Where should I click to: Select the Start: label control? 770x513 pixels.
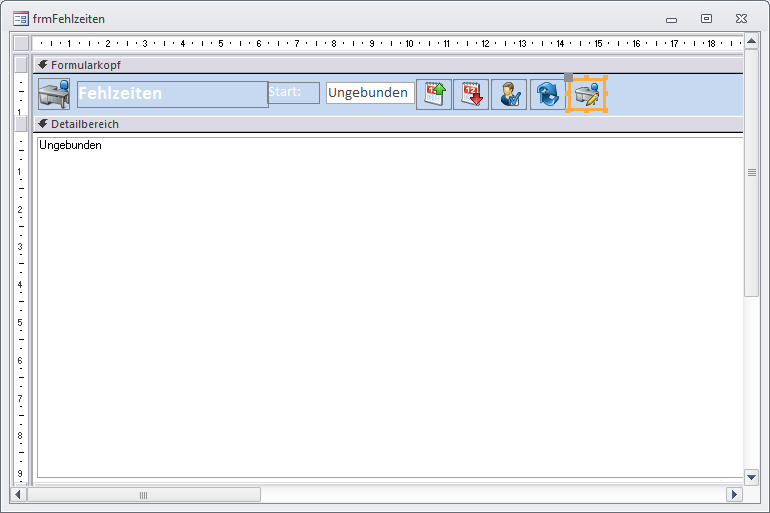(x=294, y=93)
